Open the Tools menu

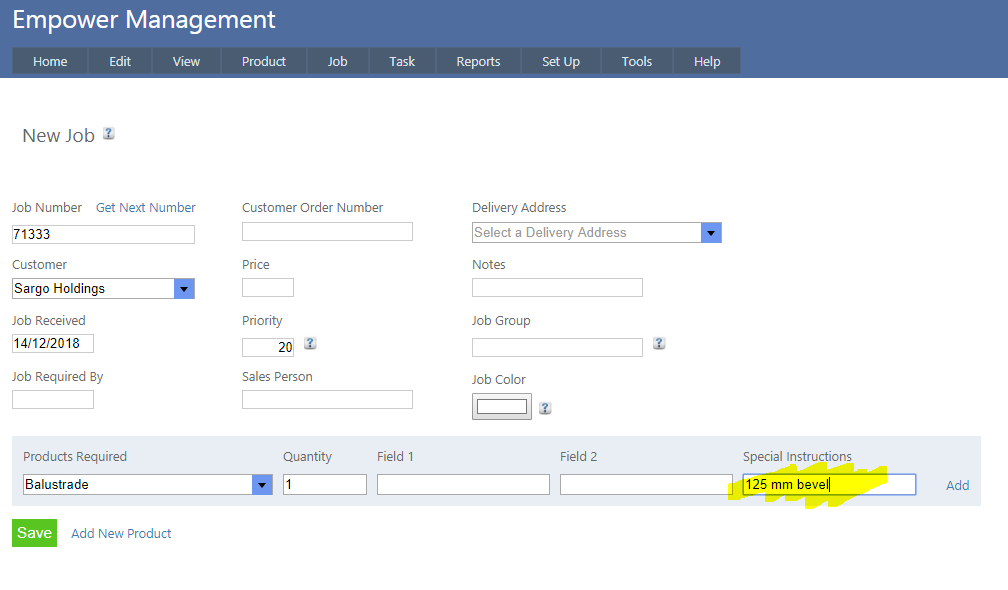[x=637, y=61]
